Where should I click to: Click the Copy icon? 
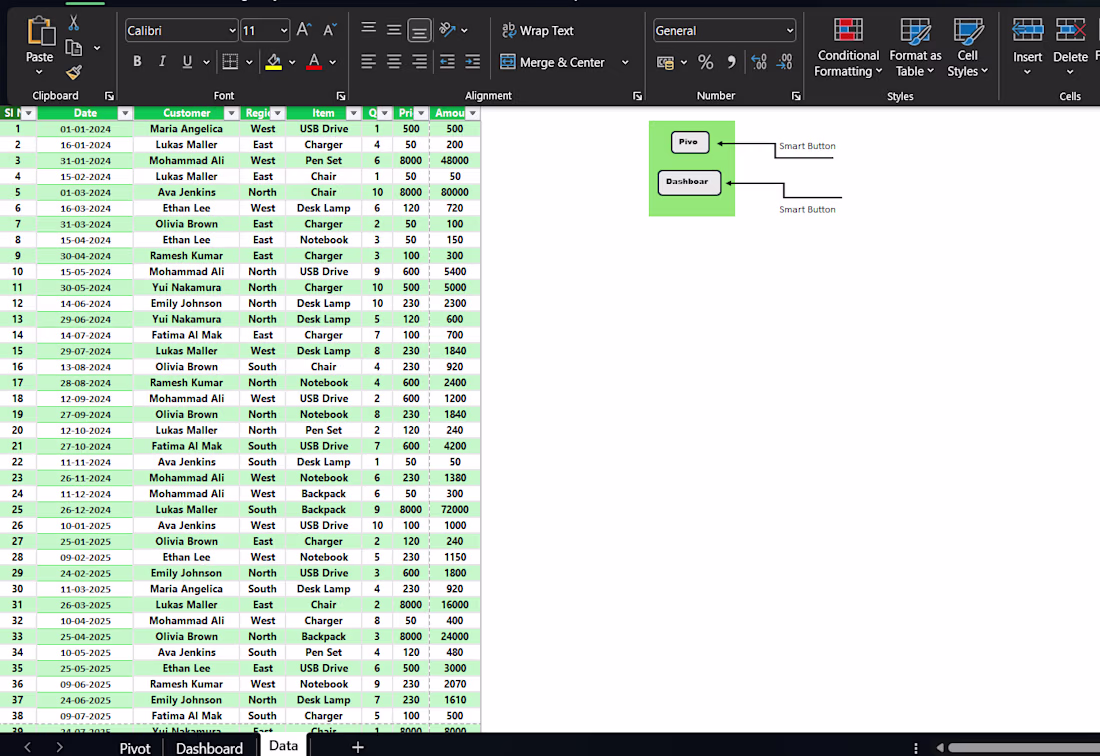74,48
